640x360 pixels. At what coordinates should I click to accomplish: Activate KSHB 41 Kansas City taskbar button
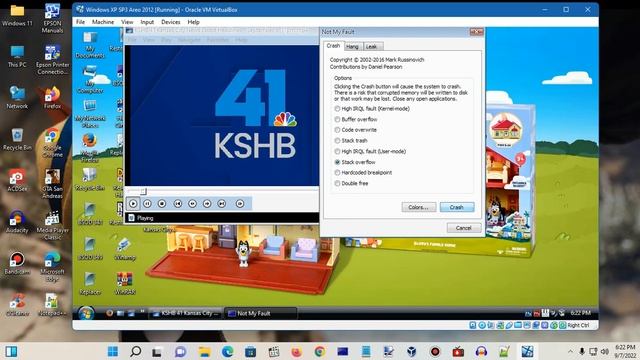click(x=186, y=313)
